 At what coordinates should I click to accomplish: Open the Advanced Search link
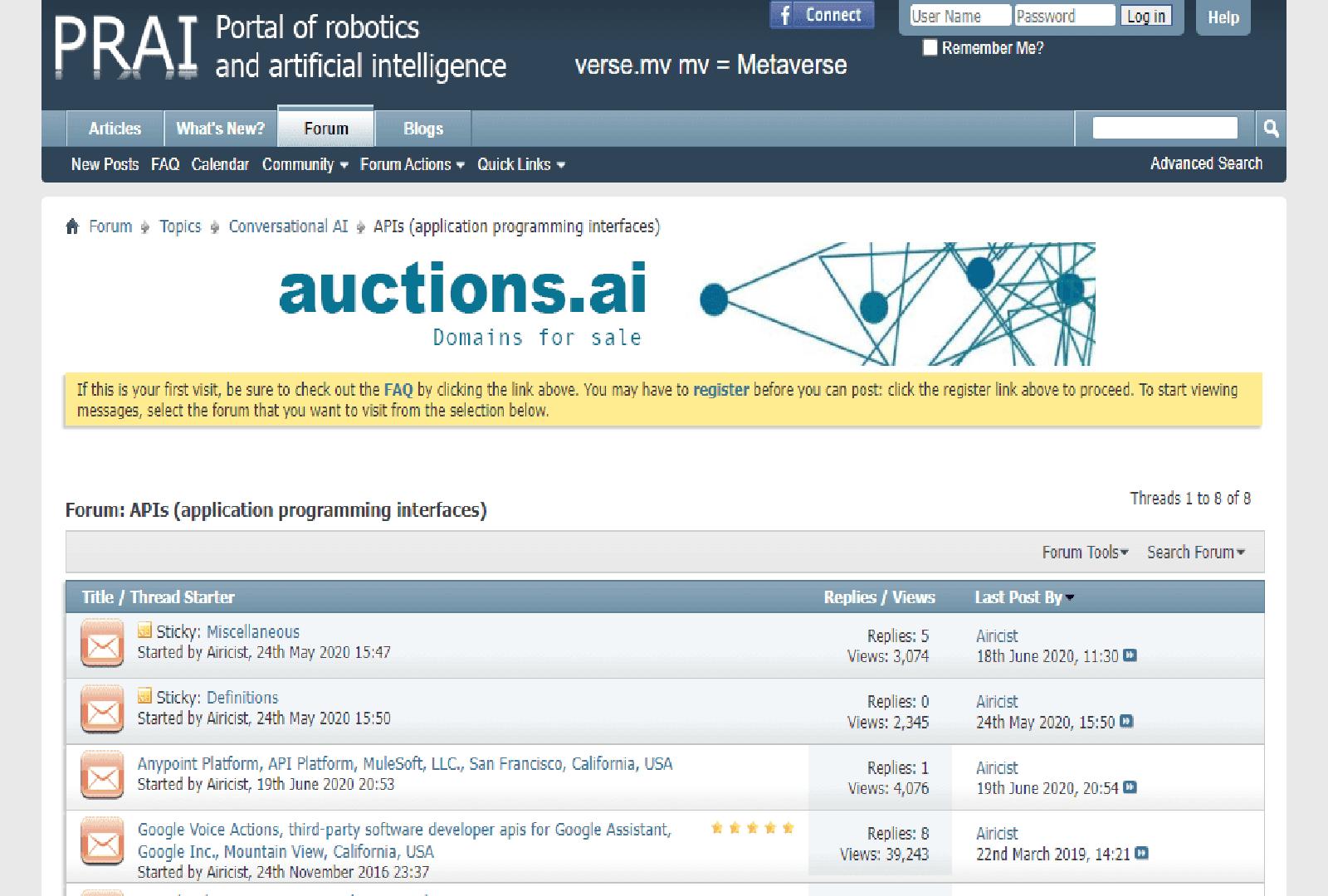pyautogui.click(x=1205, y=163)
